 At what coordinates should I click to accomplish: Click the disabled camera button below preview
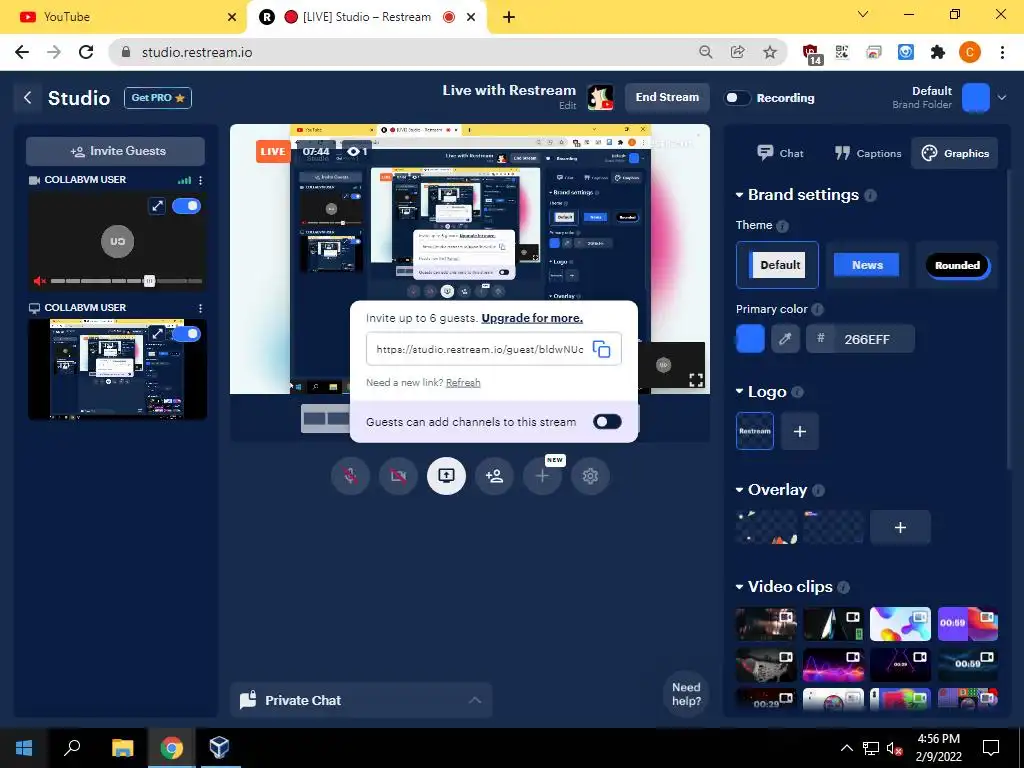tap(398, 476)
